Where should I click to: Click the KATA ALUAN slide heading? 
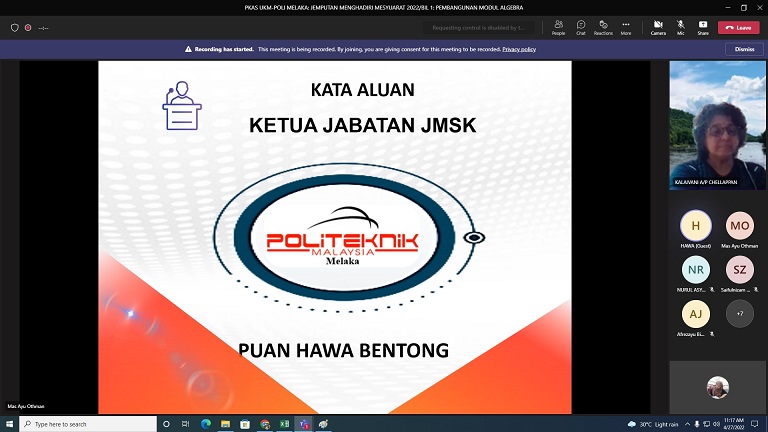click(x=362, y=90)
